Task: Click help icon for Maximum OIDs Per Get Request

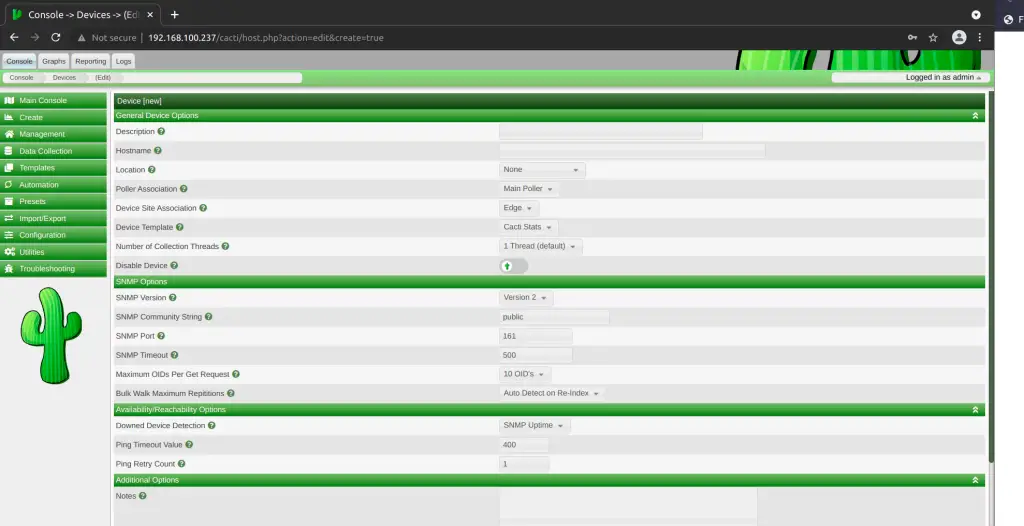Action: (236, 374)
